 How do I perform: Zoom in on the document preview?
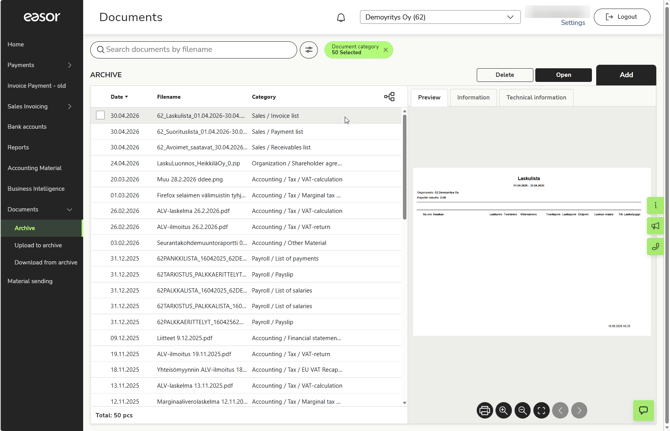tap(503, 410)
